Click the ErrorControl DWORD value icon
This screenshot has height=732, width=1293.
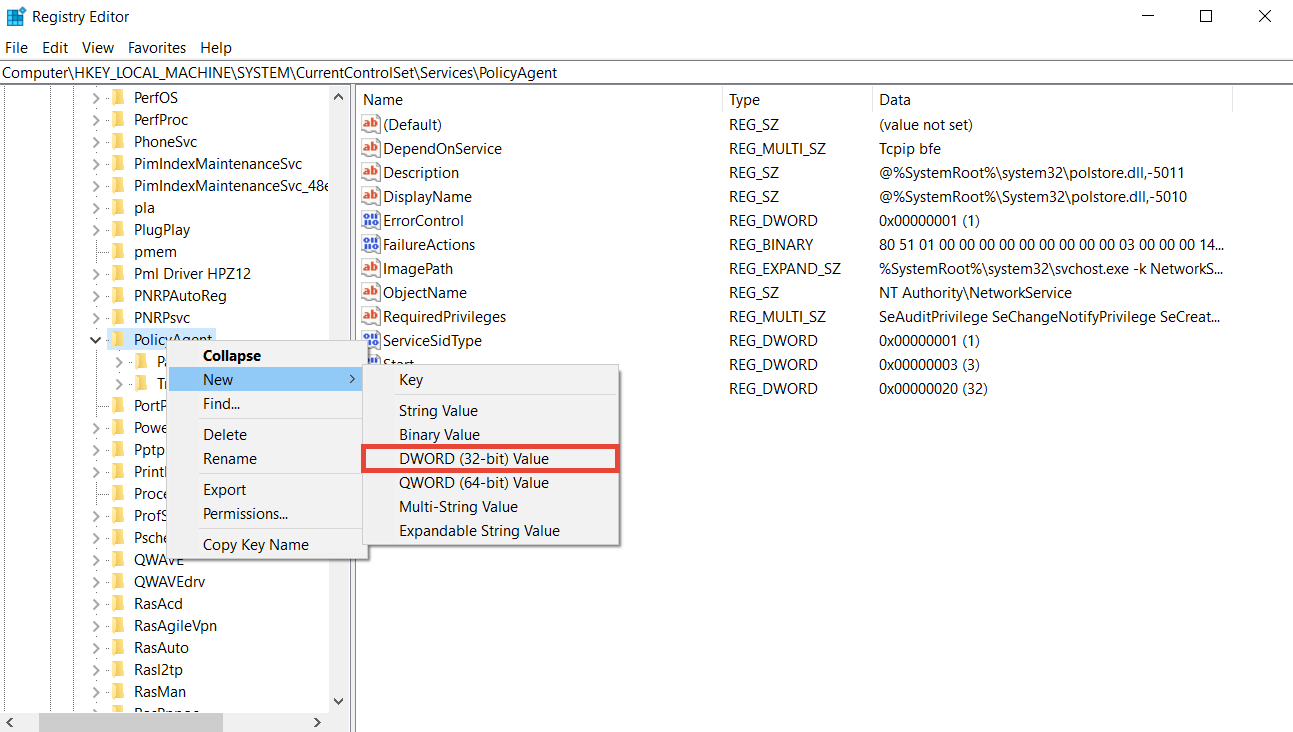pos(371,221)
